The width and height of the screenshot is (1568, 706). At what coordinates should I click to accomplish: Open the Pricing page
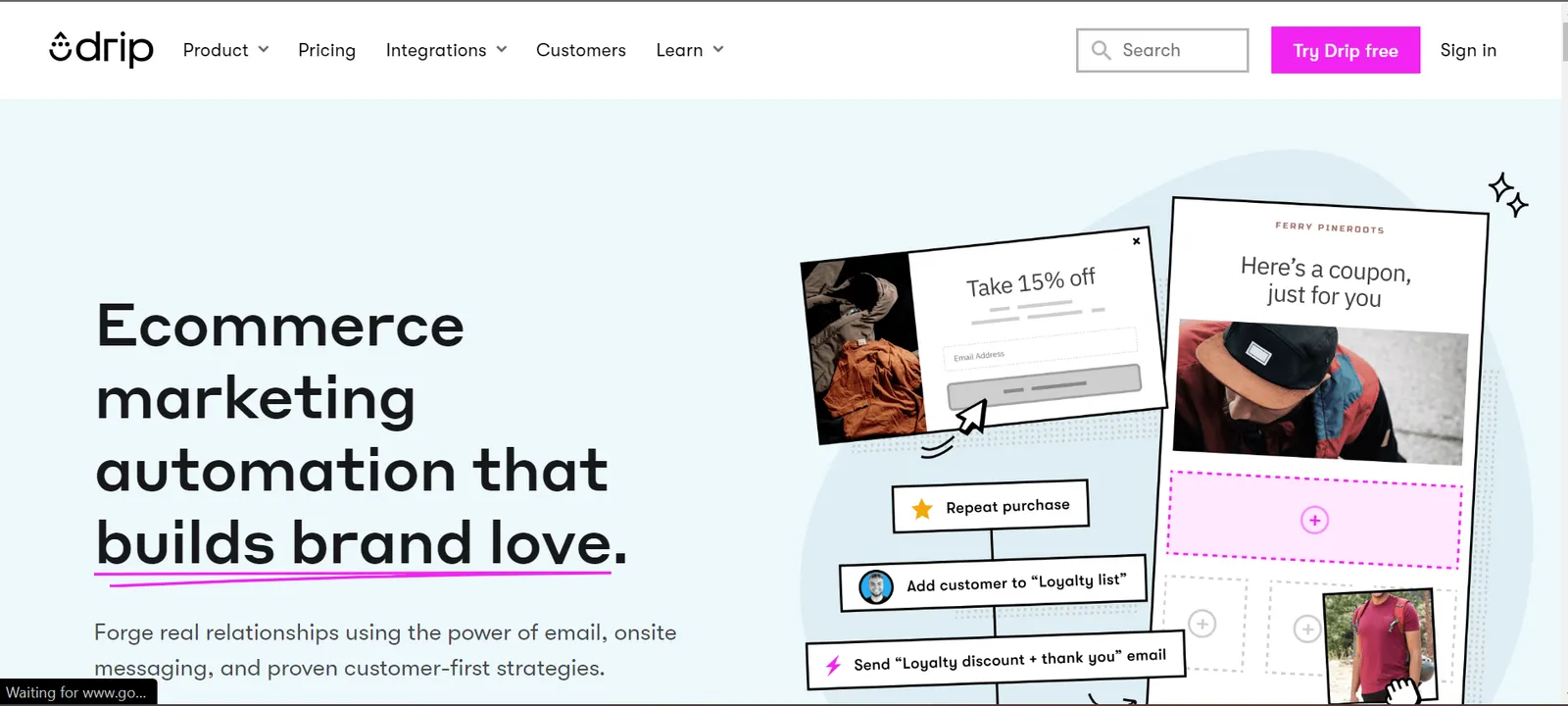coord(326,50)
